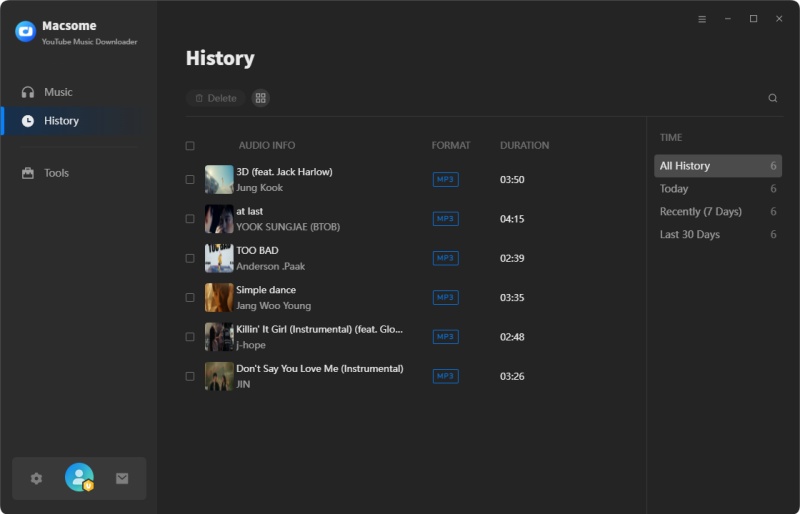Click the Macsome app logo

pyautogui.click(x=26, y=32)
